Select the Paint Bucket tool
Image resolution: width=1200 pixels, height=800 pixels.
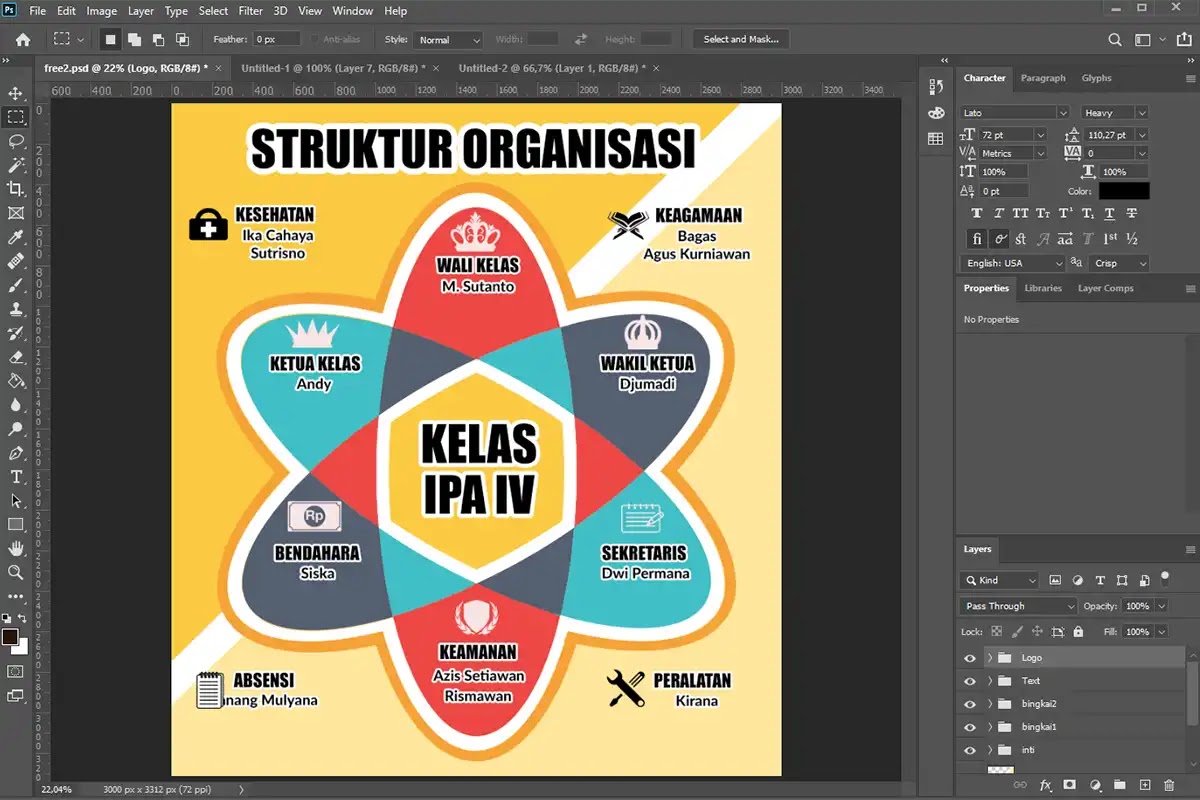(16, 380)
